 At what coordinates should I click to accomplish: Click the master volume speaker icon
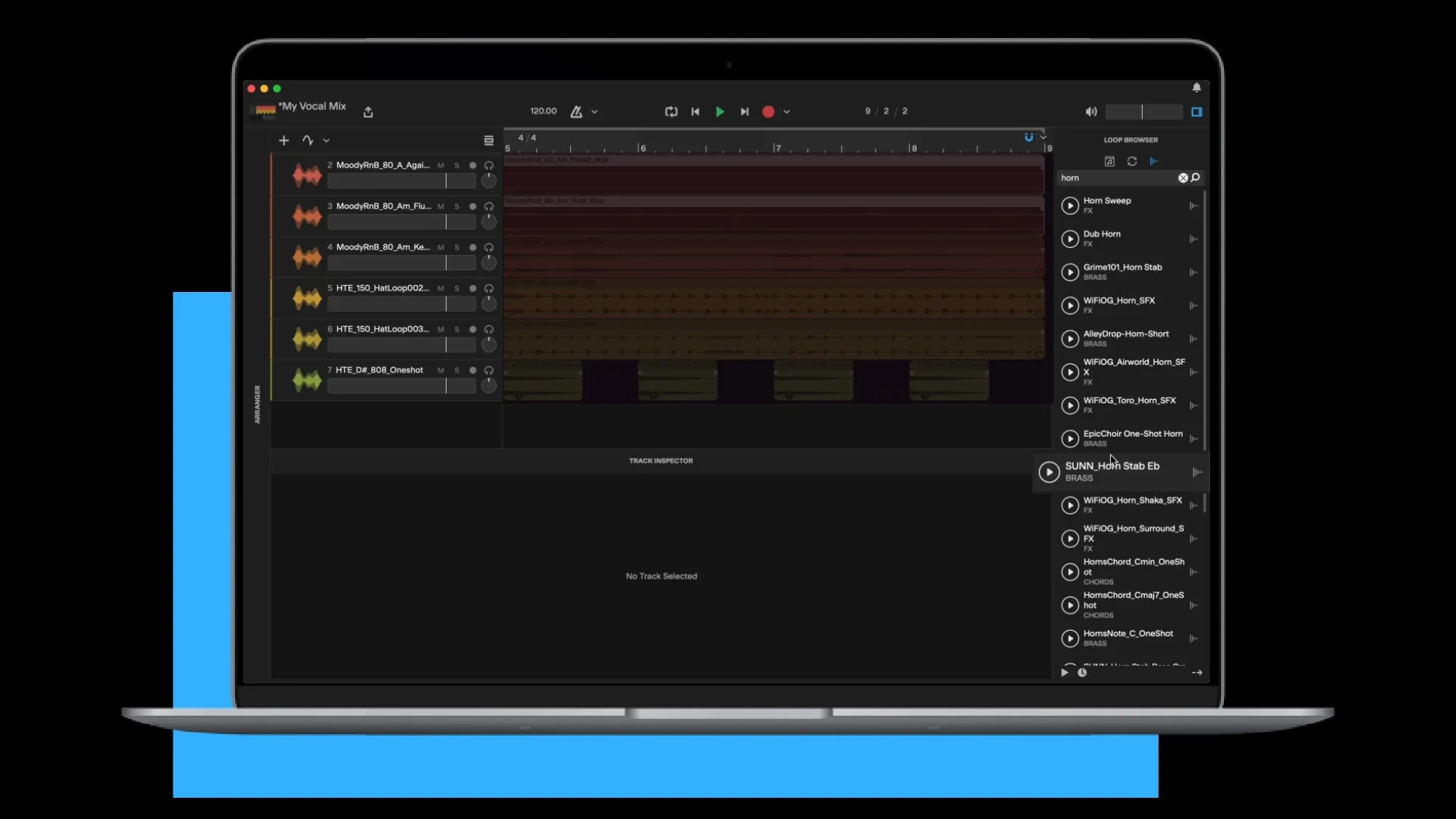click(x=1091, y=111)
